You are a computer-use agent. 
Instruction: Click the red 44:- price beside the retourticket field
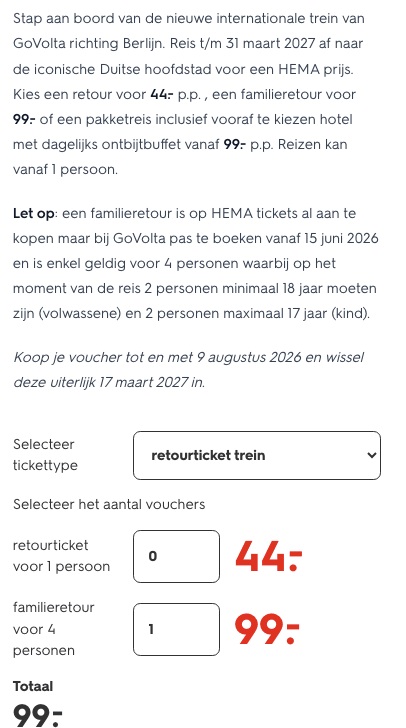[x=268, y=556]
